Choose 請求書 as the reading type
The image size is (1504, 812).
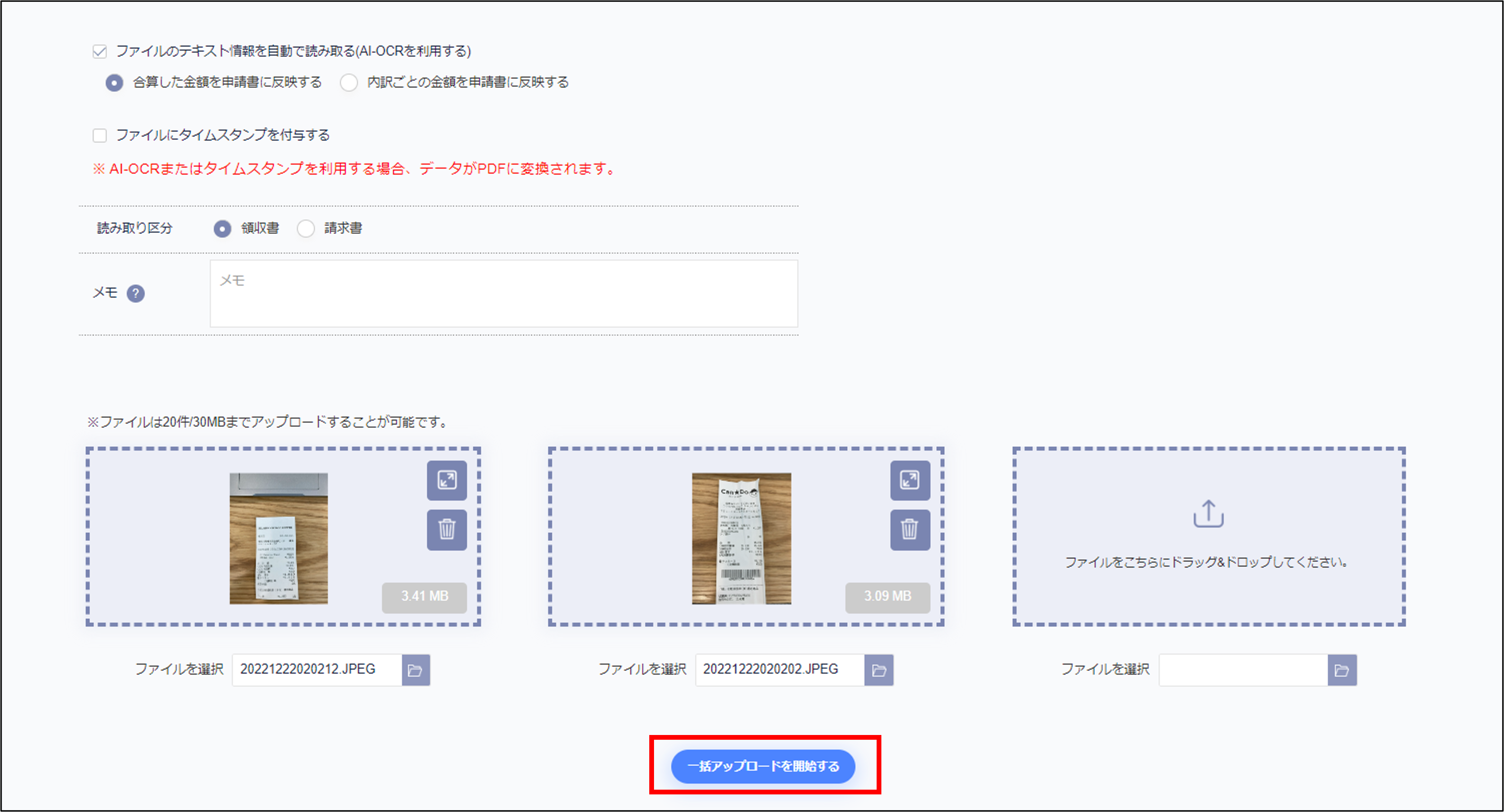click(x=305, y=228)
